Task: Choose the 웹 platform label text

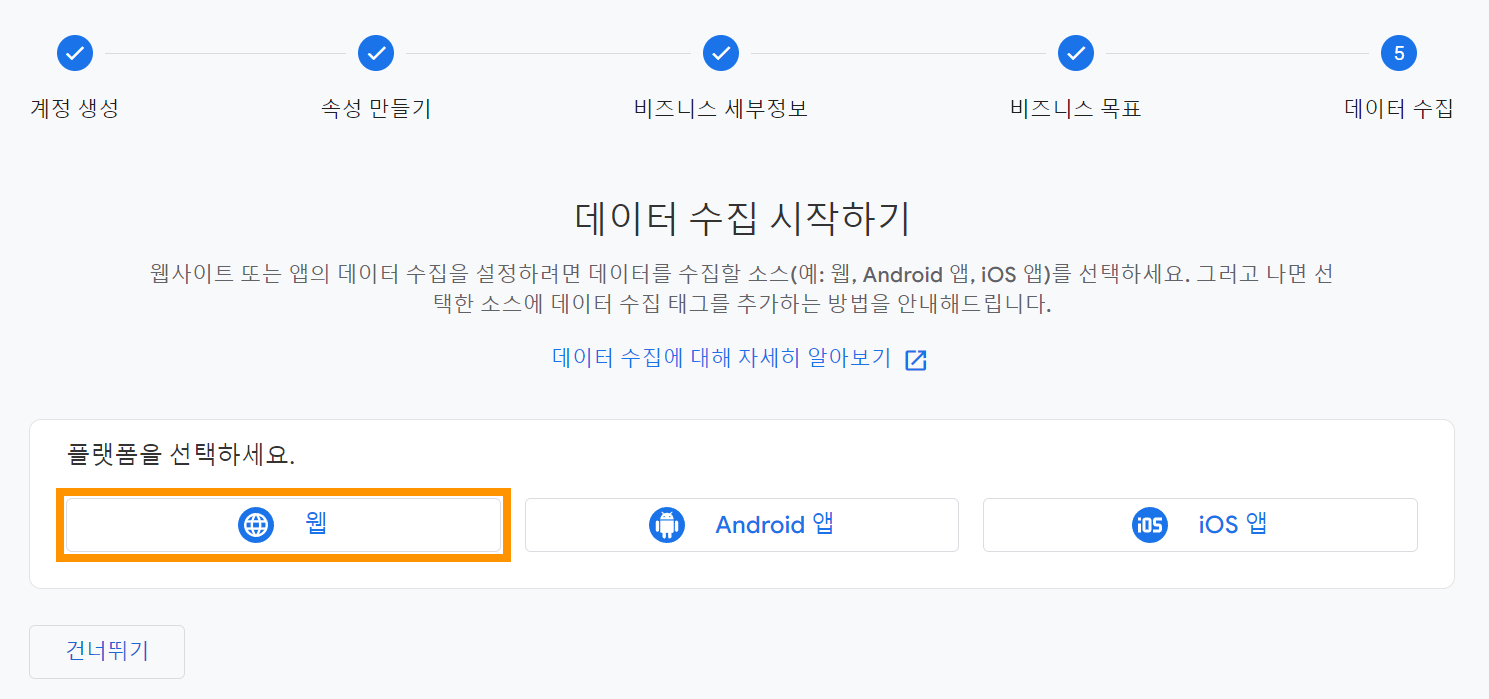Action: point(317,524)
